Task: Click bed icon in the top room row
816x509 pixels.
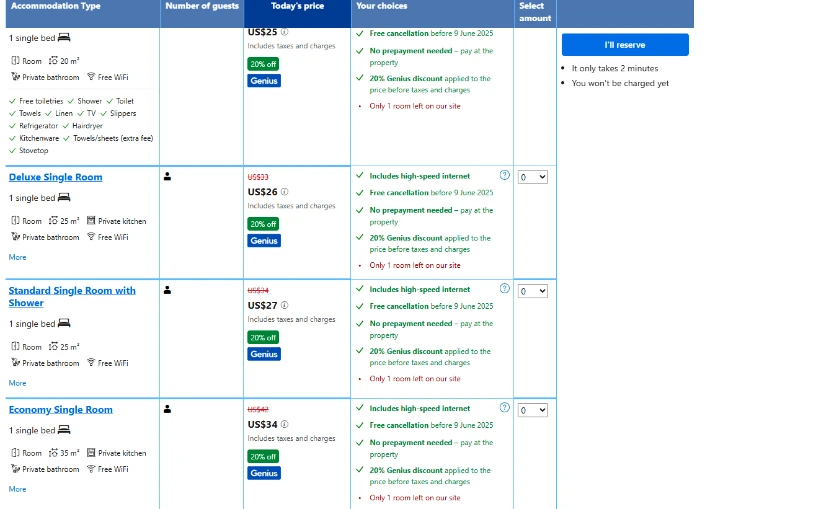Action: pos(64,37)
